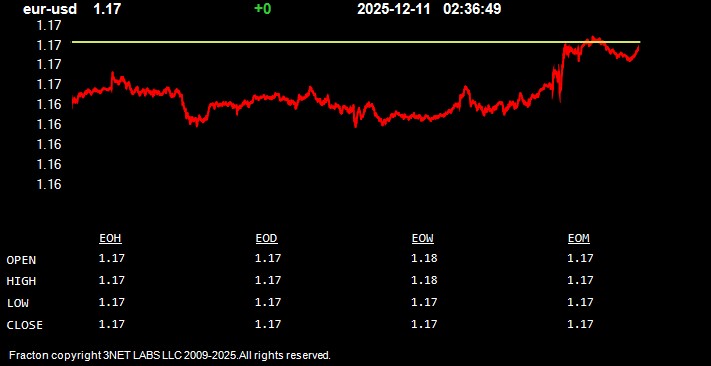Select the HIGH row label
The height and width of the screenshot is (366, 711).
pos(21,282)
